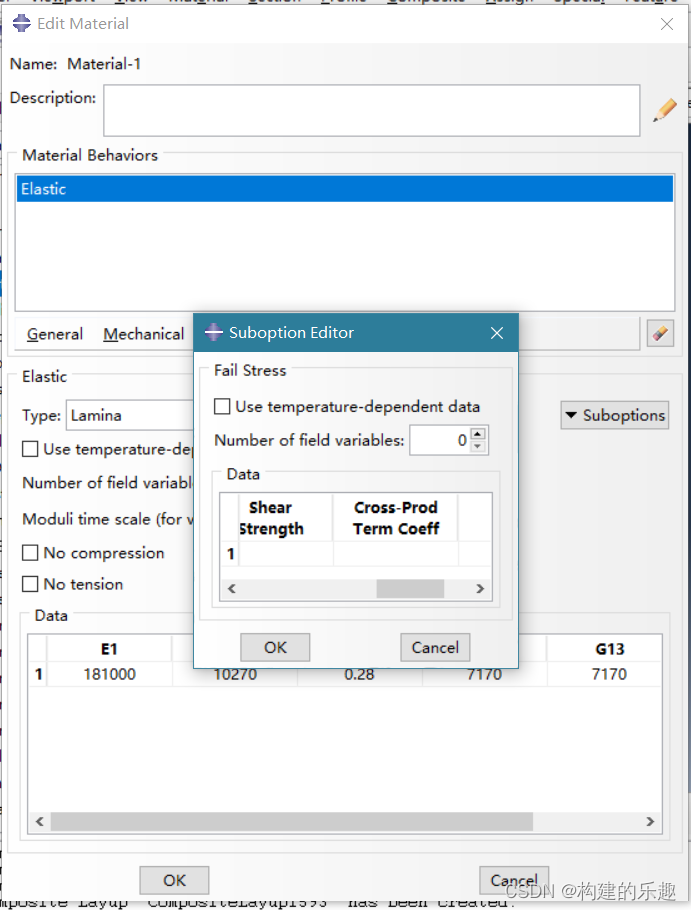This screenshot has height=910, width=691.
Task: Click the eraser icon to delete material behavior
Action: [x=659, y=334]
